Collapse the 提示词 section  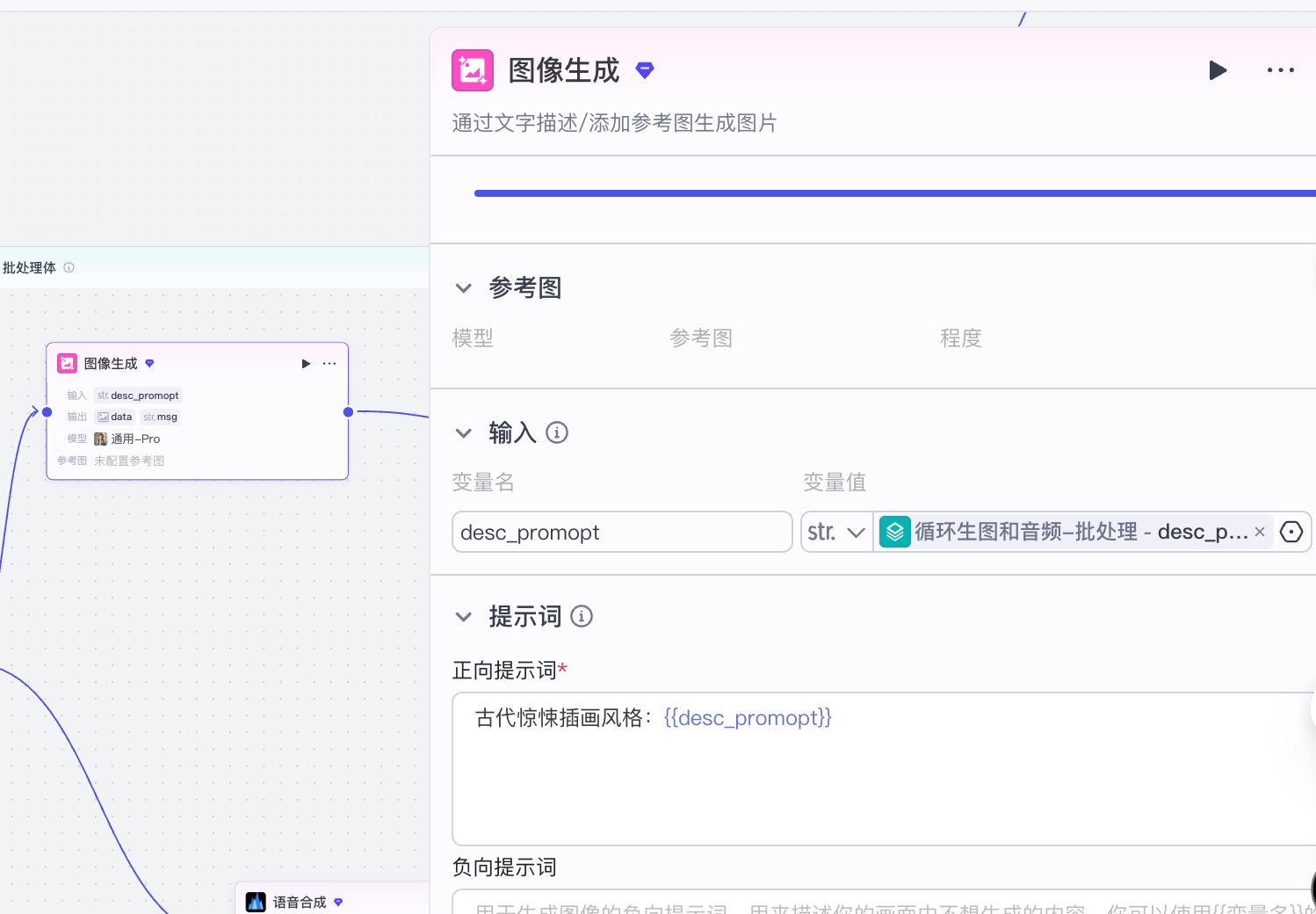point(464,617)
